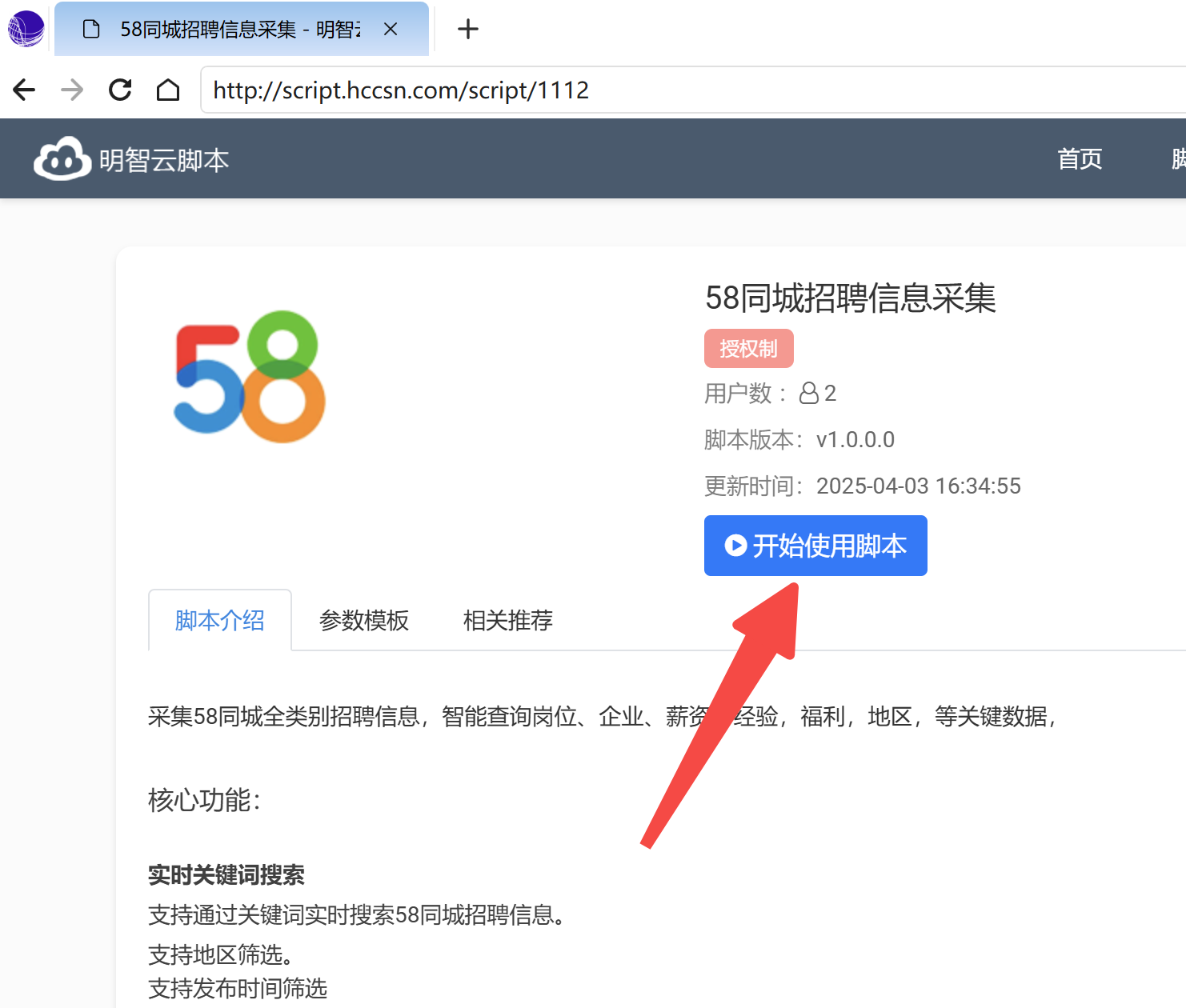Click the line 支持地区筛选
The height and width of the screenshot is (1008, 1186).
click(x=221, y=954)
